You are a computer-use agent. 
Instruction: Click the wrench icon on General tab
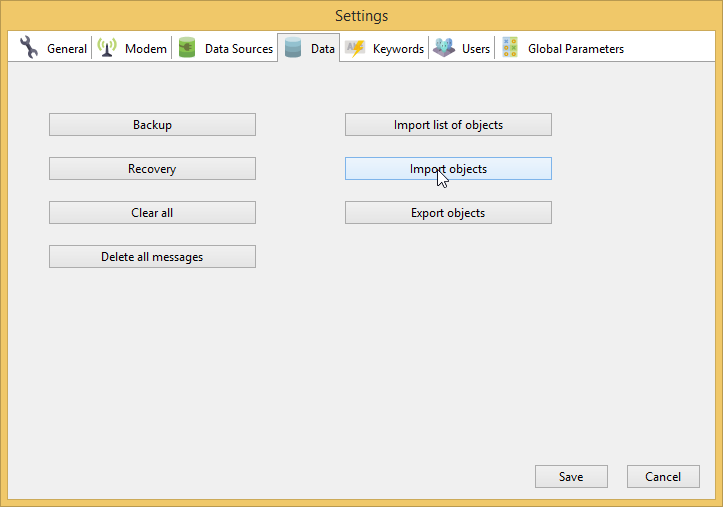(29, 47)
